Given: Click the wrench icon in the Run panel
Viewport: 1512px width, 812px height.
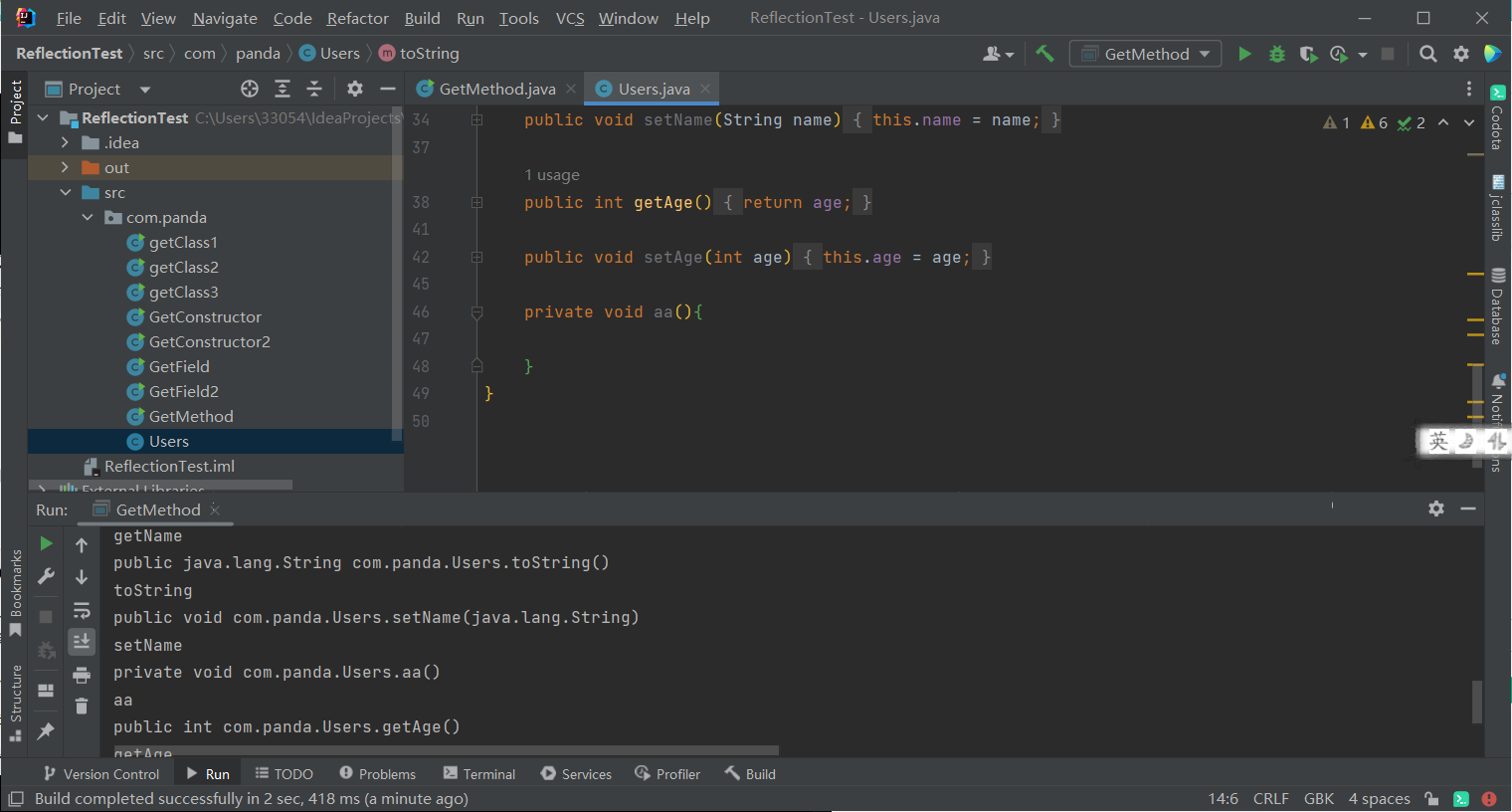Looking at the screenshot, I should tap(46, 576).
